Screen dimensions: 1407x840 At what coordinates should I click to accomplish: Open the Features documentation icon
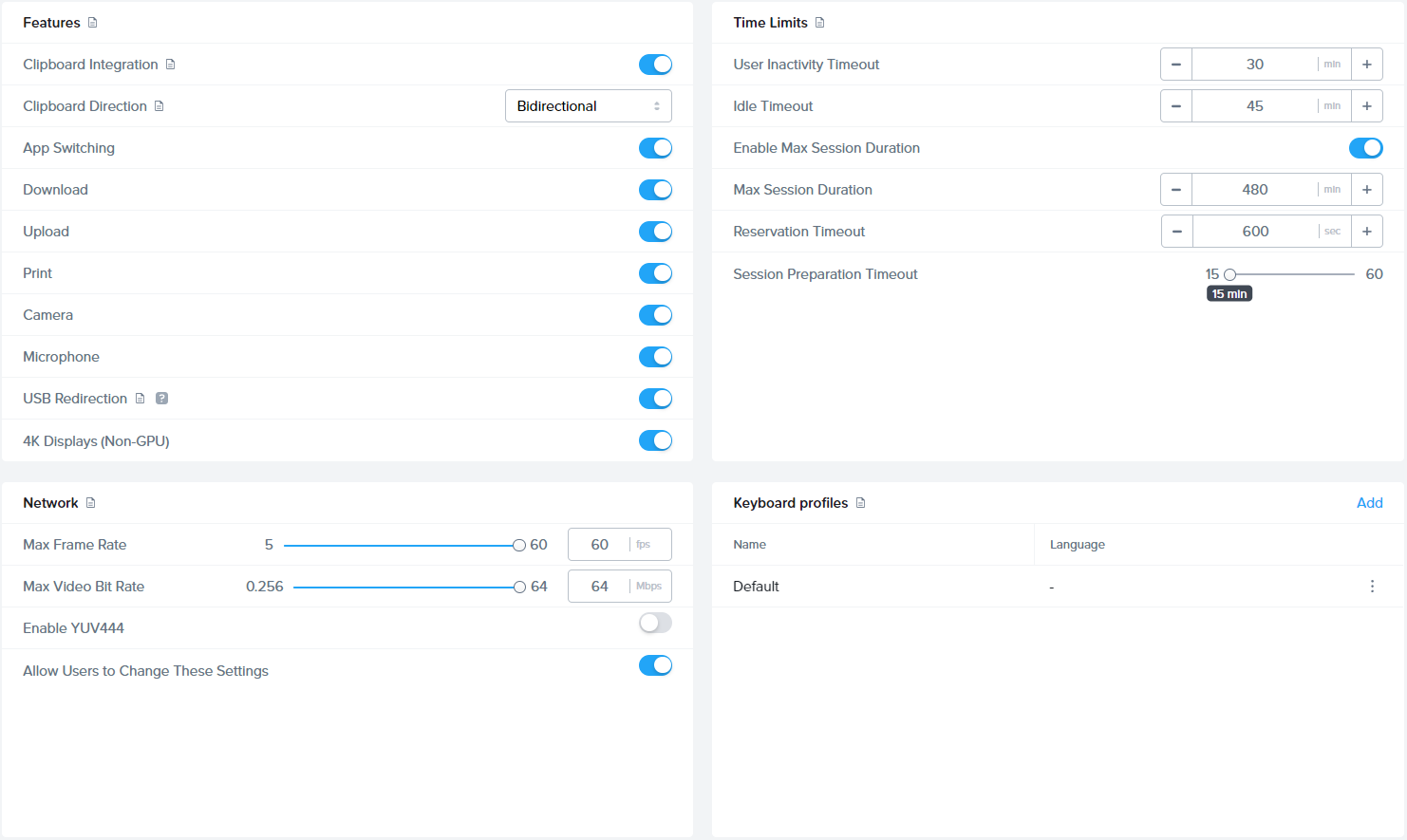click(x=92, y=23)
